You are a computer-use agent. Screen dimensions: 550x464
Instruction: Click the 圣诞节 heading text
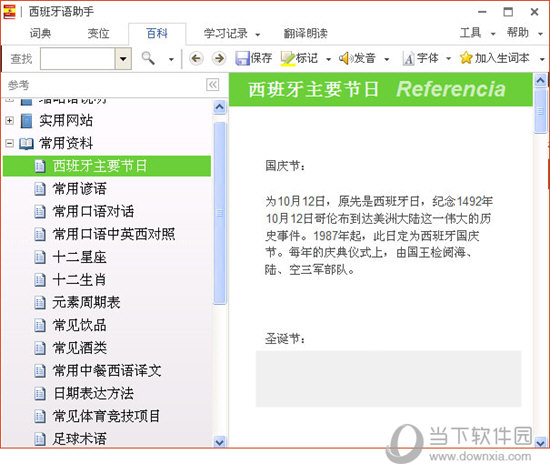point(285,338)
